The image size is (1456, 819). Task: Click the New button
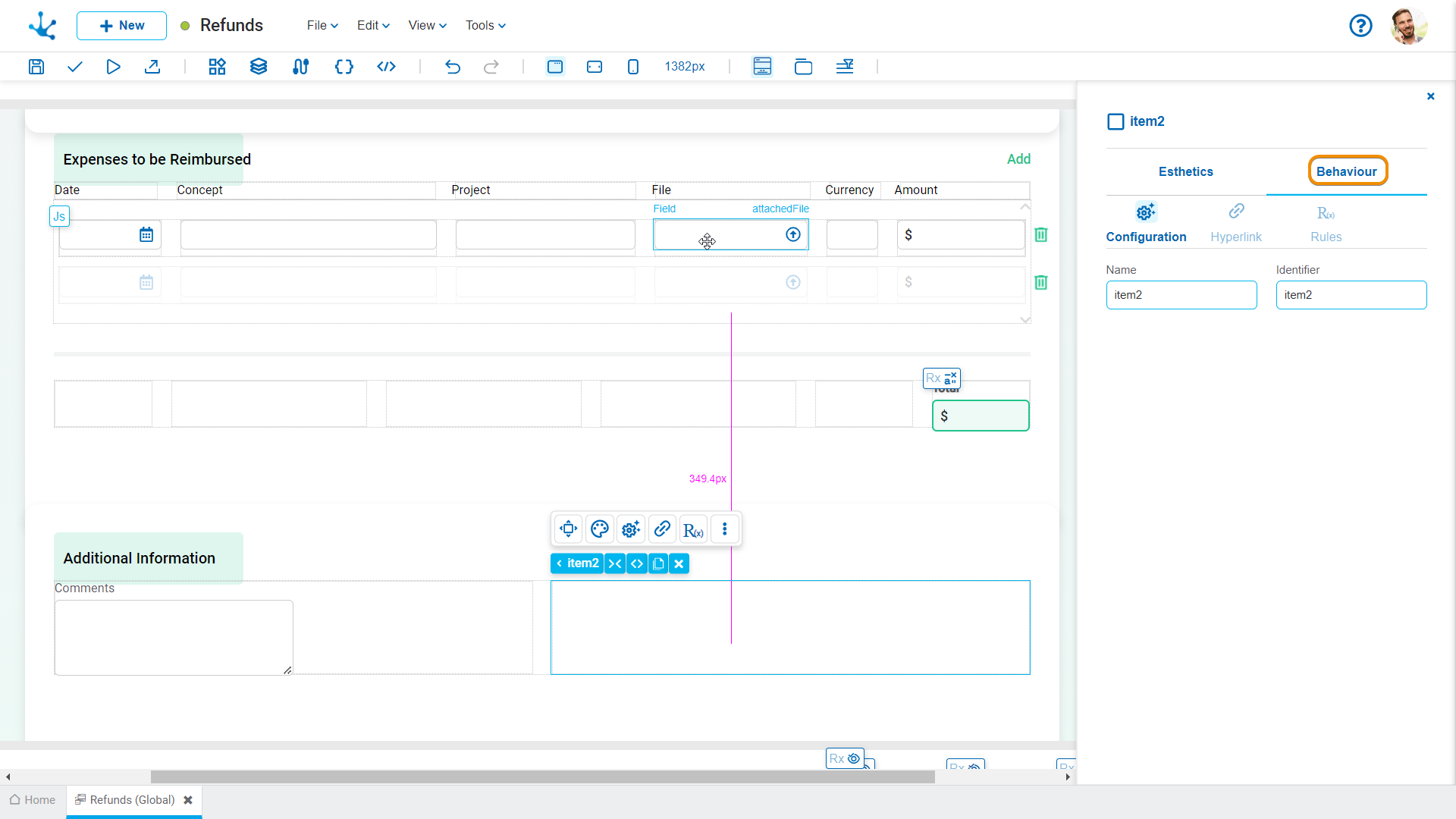121,25
